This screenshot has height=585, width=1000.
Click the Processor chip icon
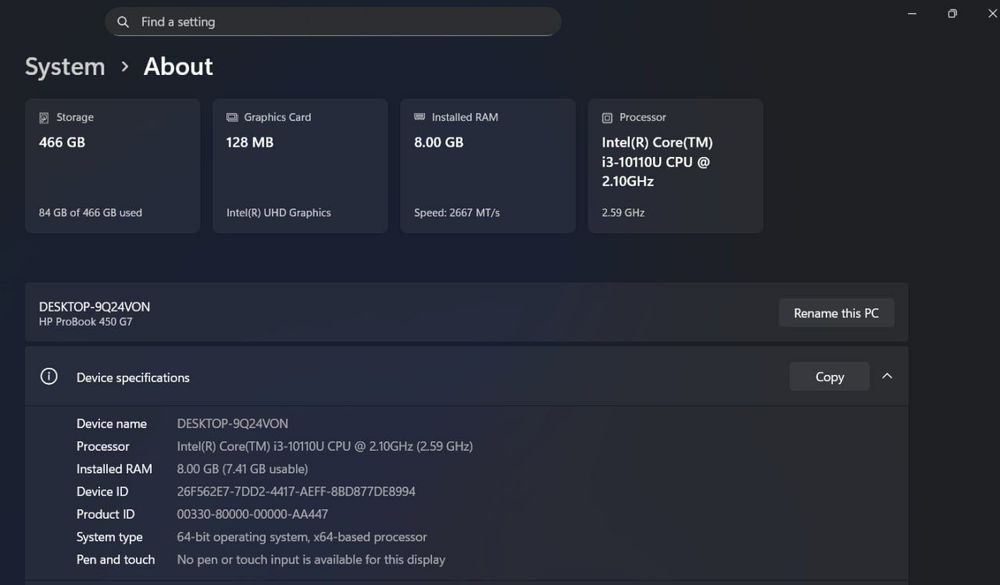(607, 118)
